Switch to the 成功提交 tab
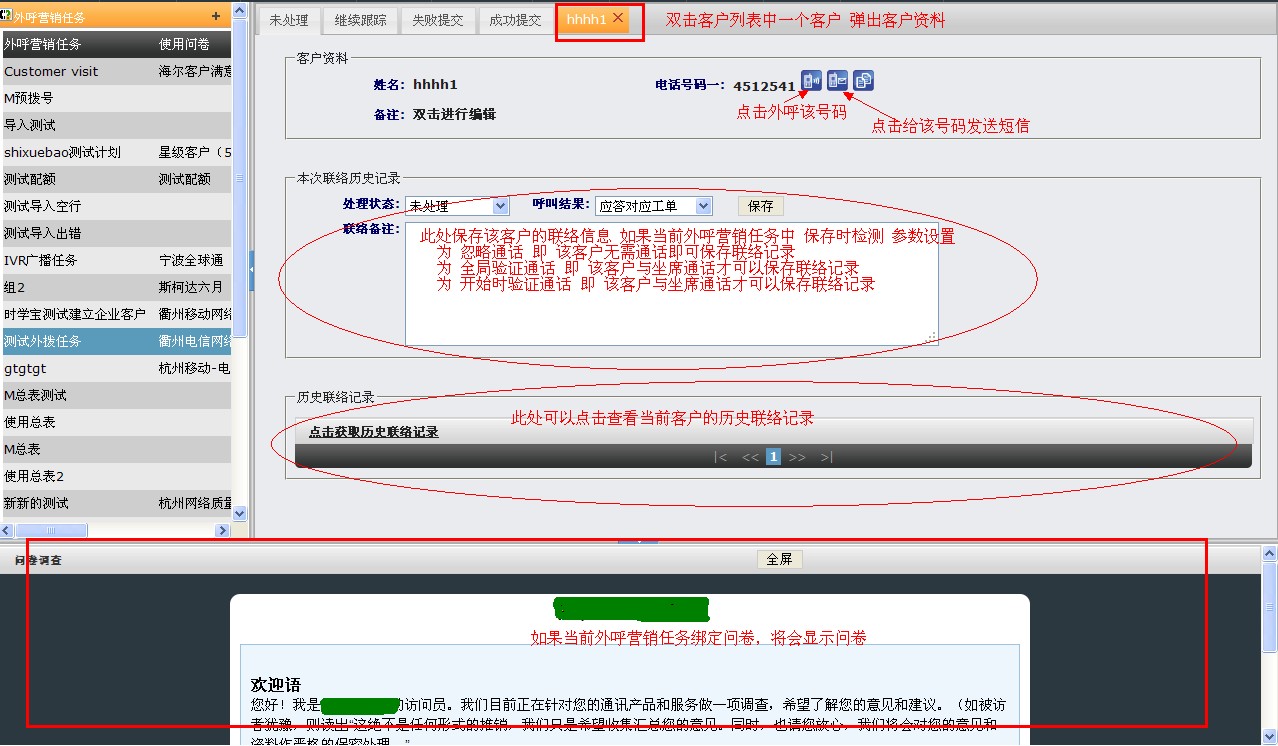 515,20
